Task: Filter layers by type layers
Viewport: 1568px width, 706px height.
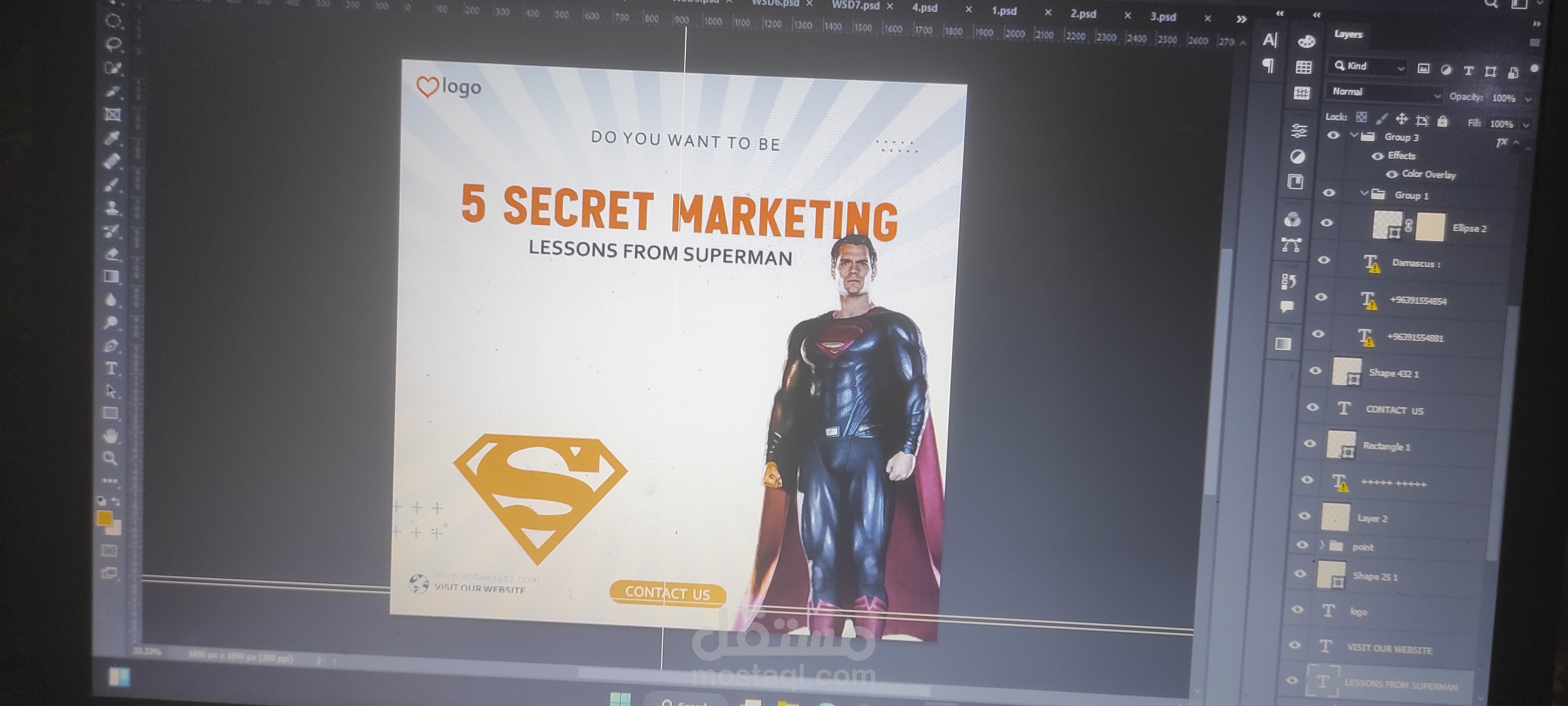Action: coord(1468,71)
